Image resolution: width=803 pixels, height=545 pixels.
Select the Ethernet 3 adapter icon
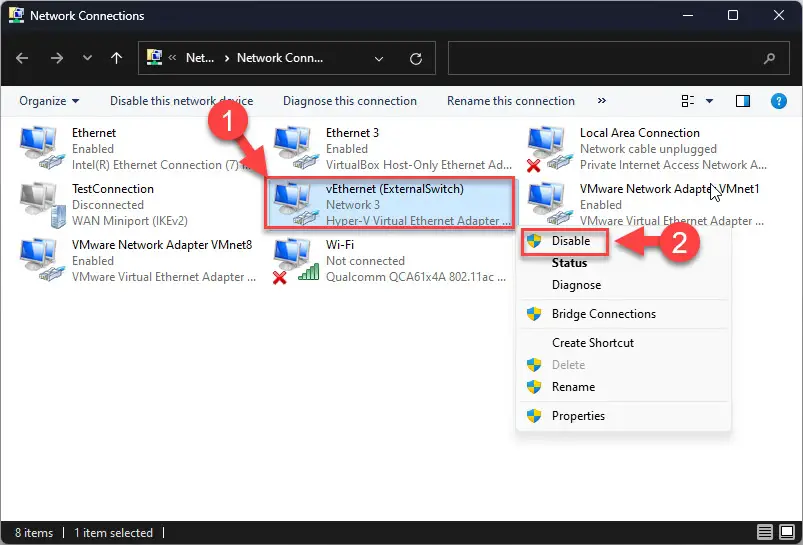pyautogui.click(x=296, y=149)
